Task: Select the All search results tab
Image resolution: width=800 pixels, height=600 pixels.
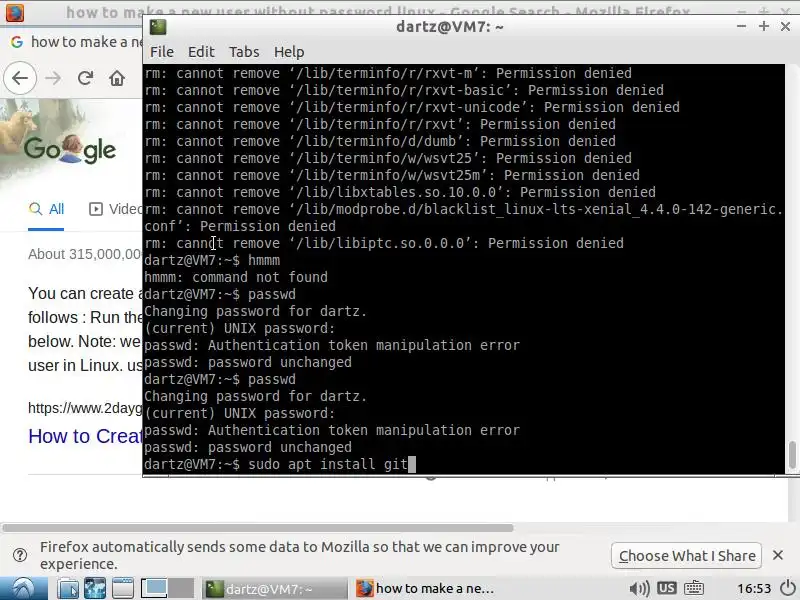Action: (x=46, y=209)
